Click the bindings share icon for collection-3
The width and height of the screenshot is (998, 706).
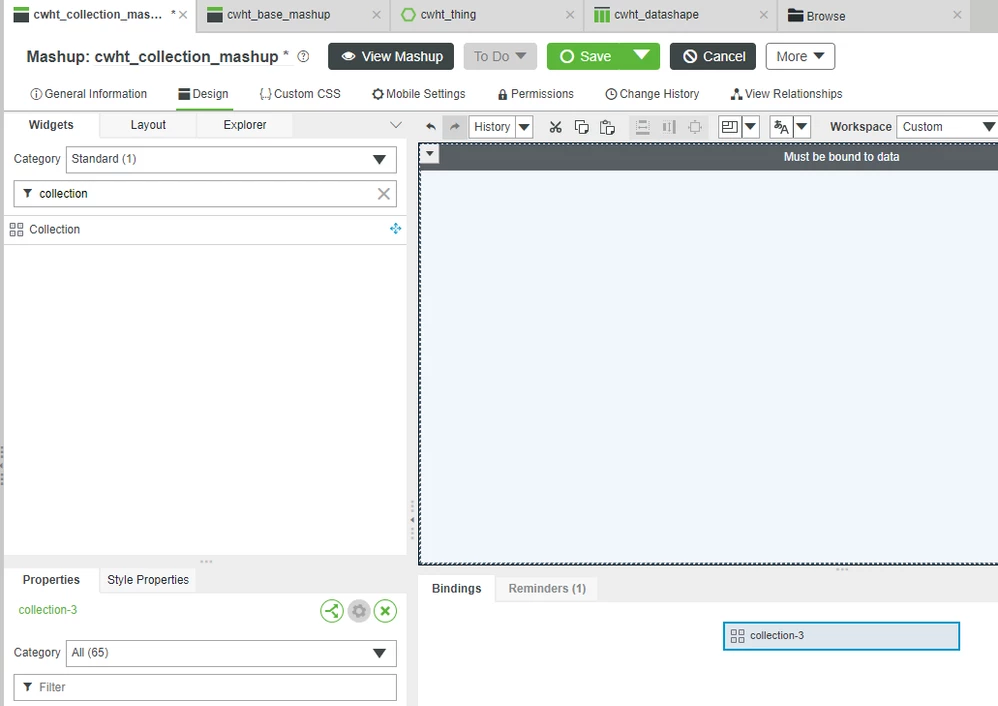pos(332,611)
